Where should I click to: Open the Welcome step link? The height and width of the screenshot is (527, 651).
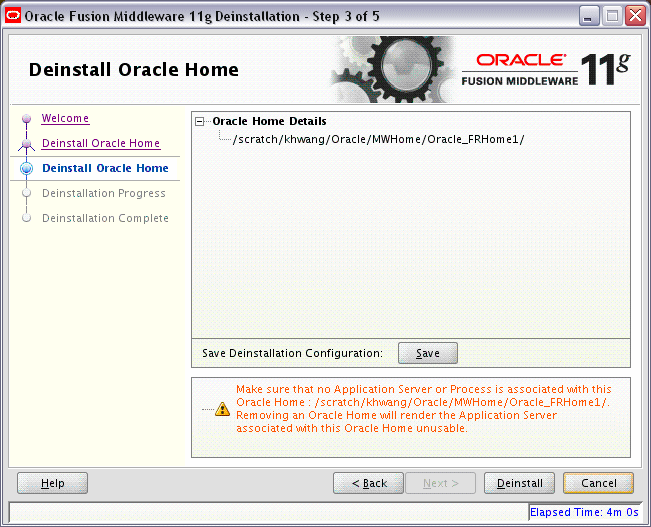[x=65, y=118]
